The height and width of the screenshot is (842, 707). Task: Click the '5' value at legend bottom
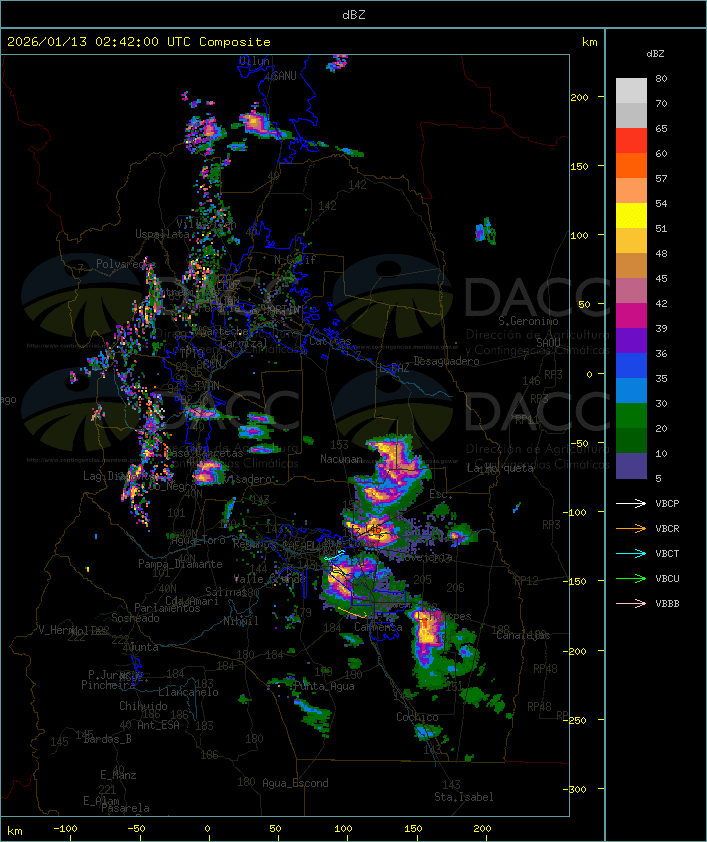click(x=658, y=478)
